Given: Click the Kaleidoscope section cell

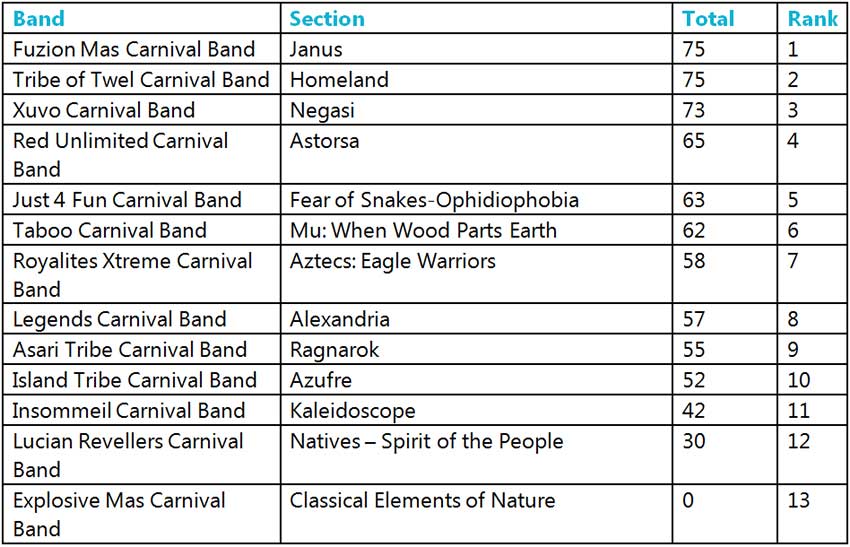Looking at the screenshot, I should 352,410.
